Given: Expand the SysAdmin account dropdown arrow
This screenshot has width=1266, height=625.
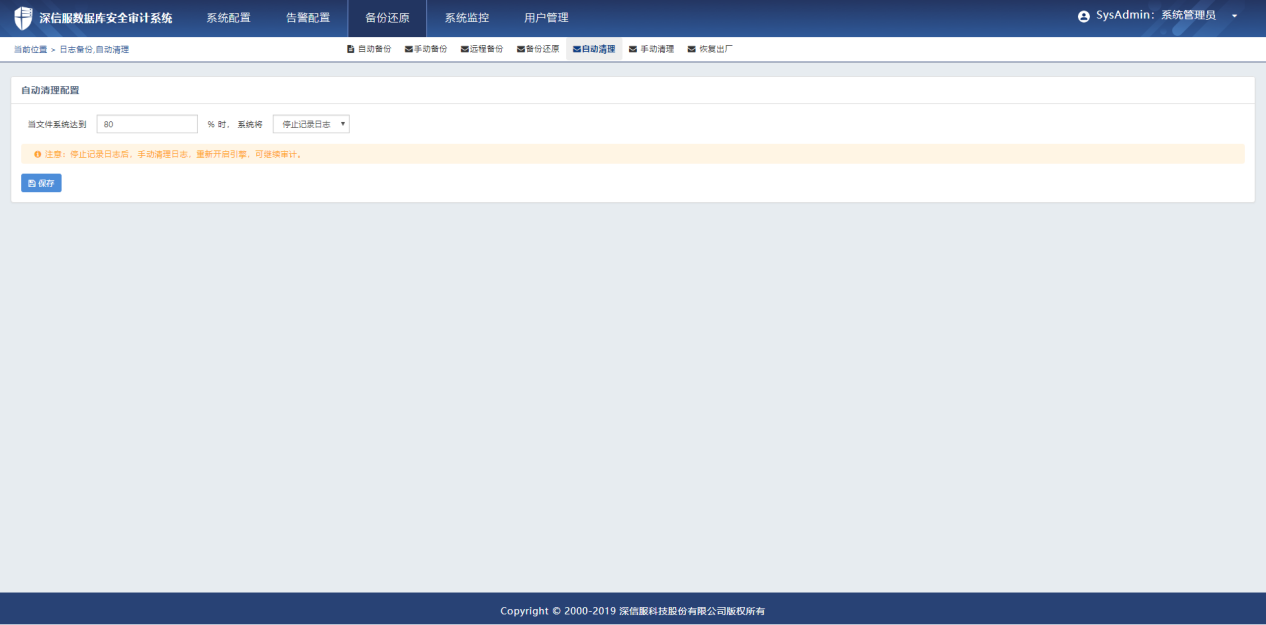Looking at the screenshot, I should tap(1234, 17).
